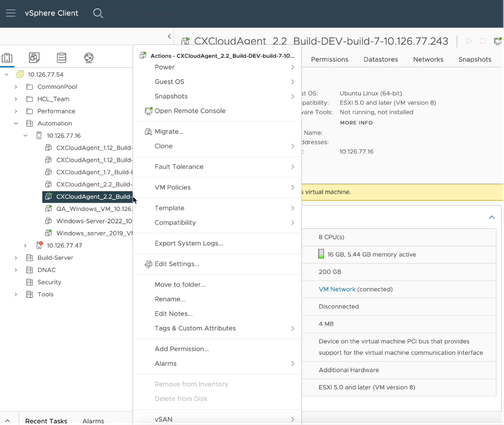Open the Guest OS submenu
The image size is (504, 425).
217,82
